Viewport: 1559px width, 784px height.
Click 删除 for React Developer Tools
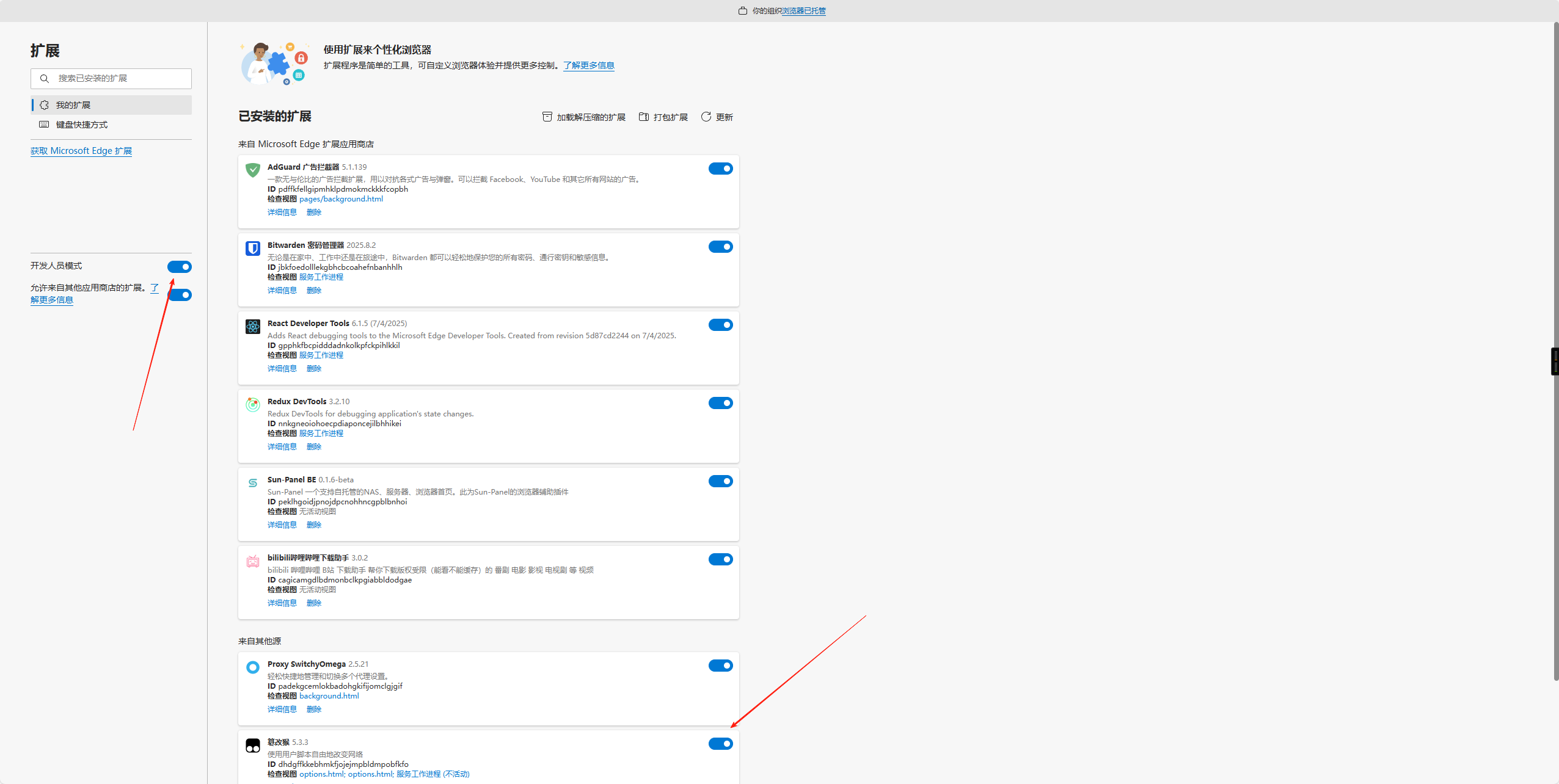(314, 369)
